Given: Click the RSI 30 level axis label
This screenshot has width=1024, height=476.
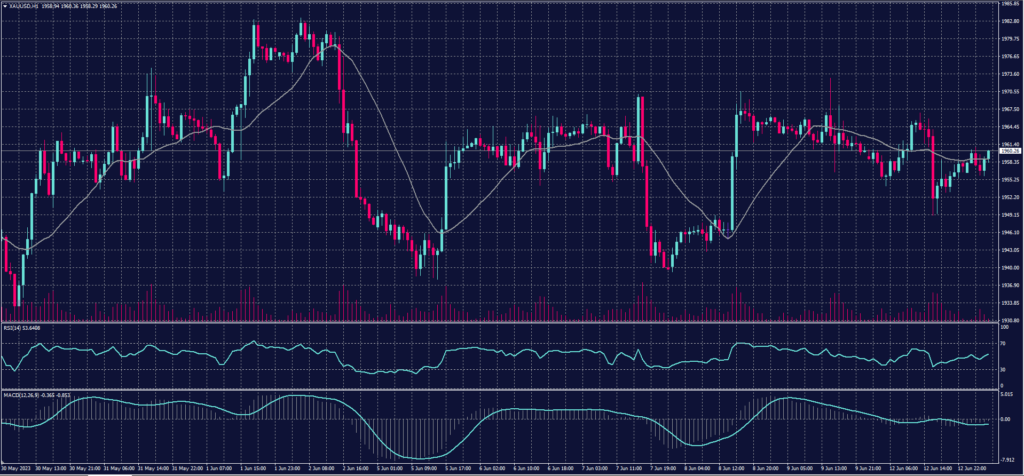Looking at the screenshot, I should point(1002,369).
